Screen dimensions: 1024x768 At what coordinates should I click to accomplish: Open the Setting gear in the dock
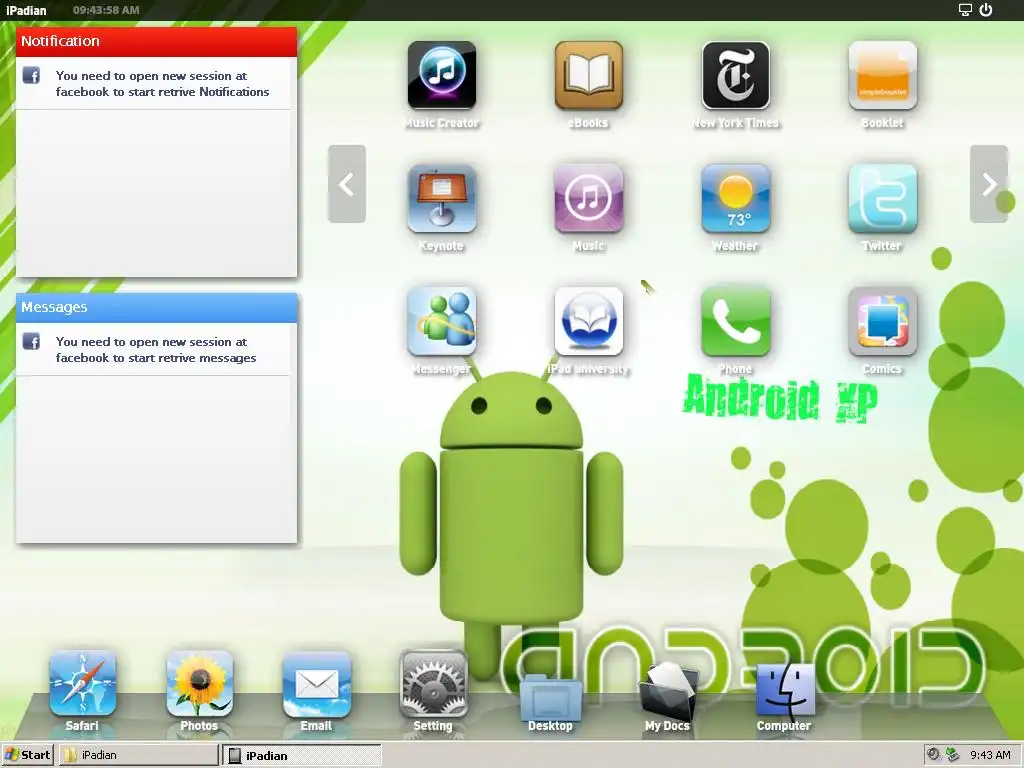pos(433,684)
